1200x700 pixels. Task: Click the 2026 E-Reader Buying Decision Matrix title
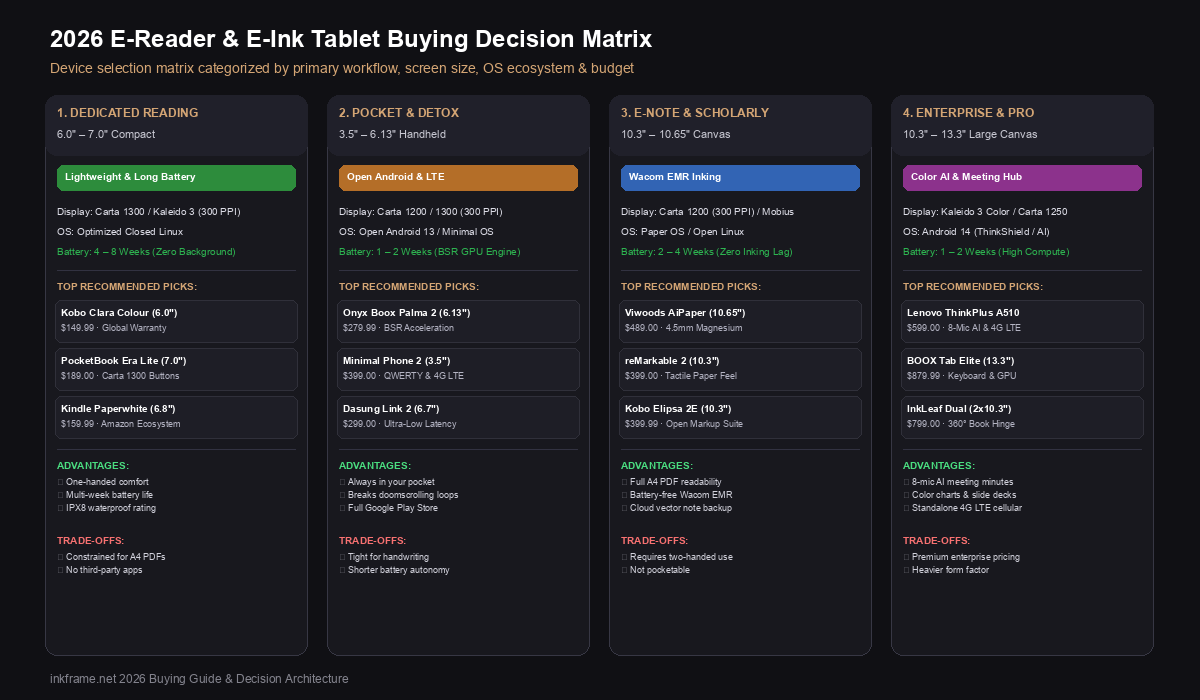351,40
